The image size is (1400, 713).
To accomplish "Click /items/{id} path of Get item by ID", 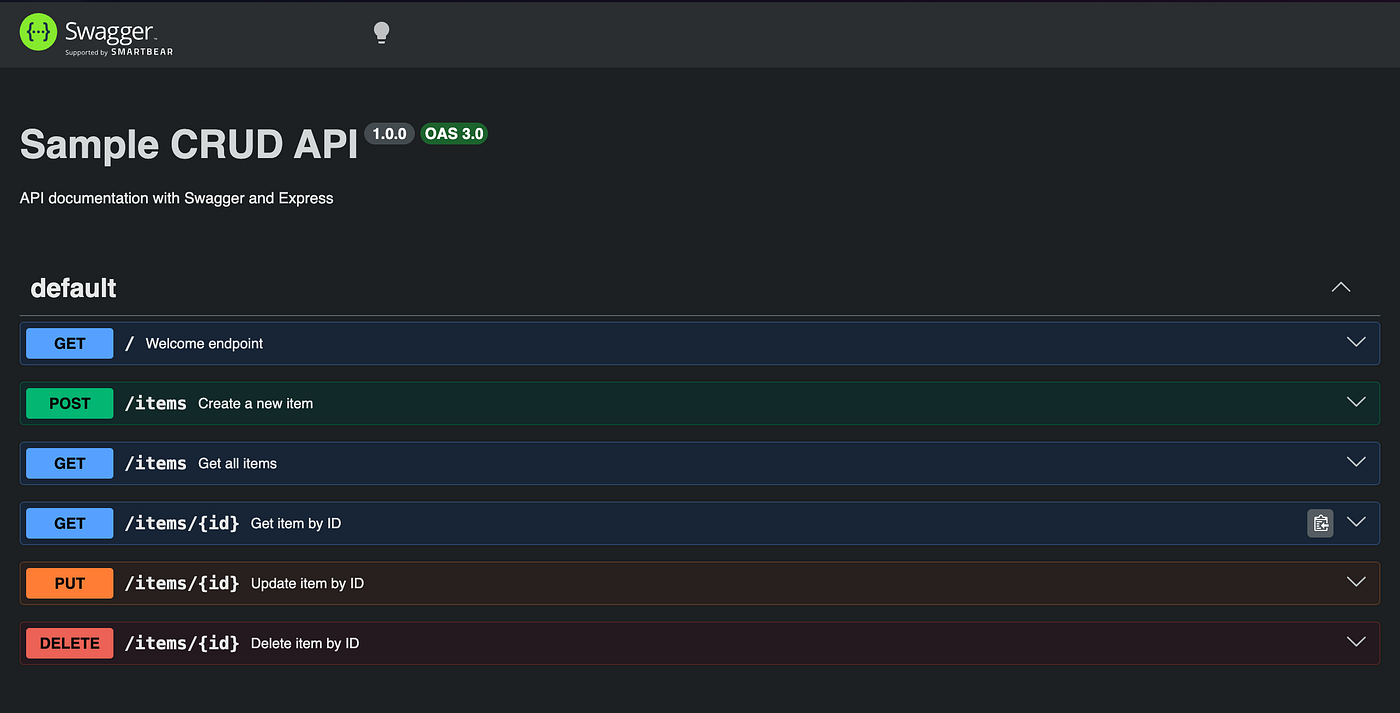I will tap(182, 523).
